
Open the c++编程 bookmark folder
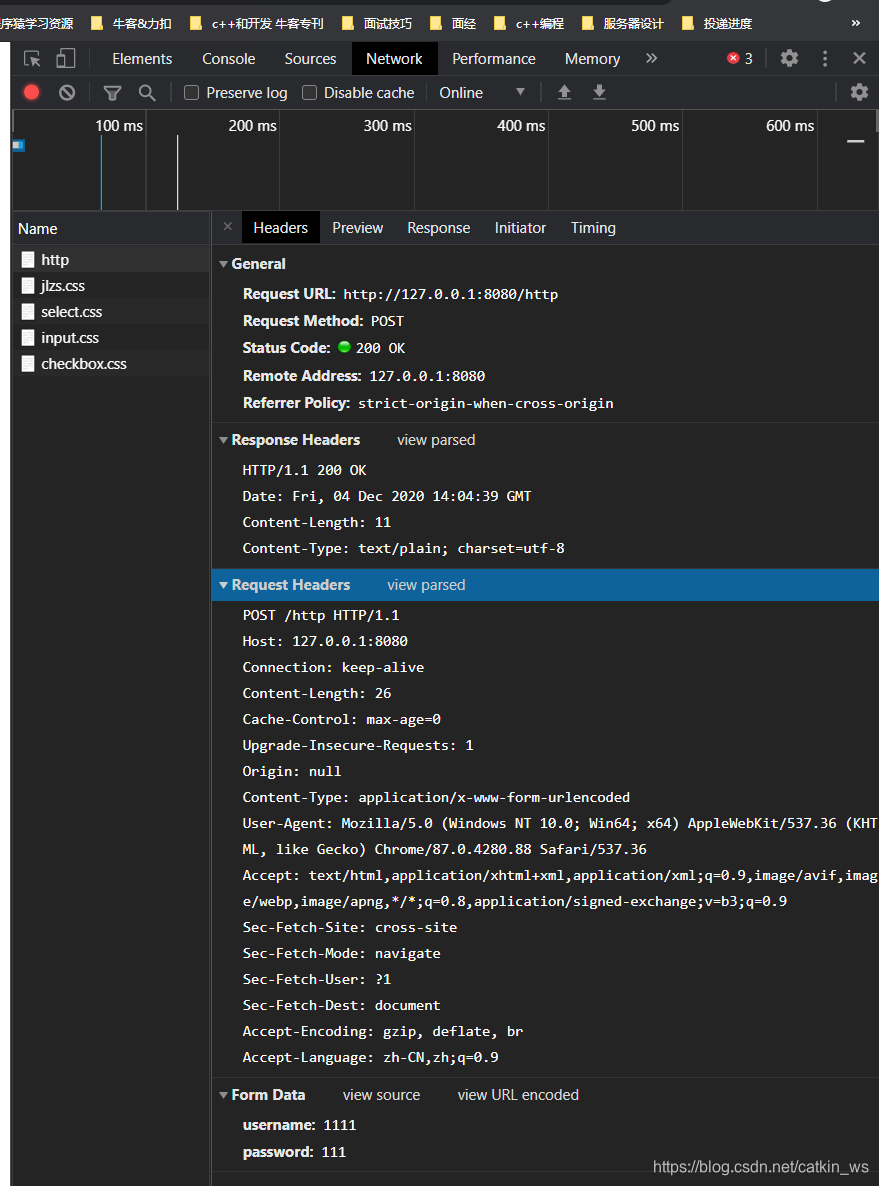529,23
